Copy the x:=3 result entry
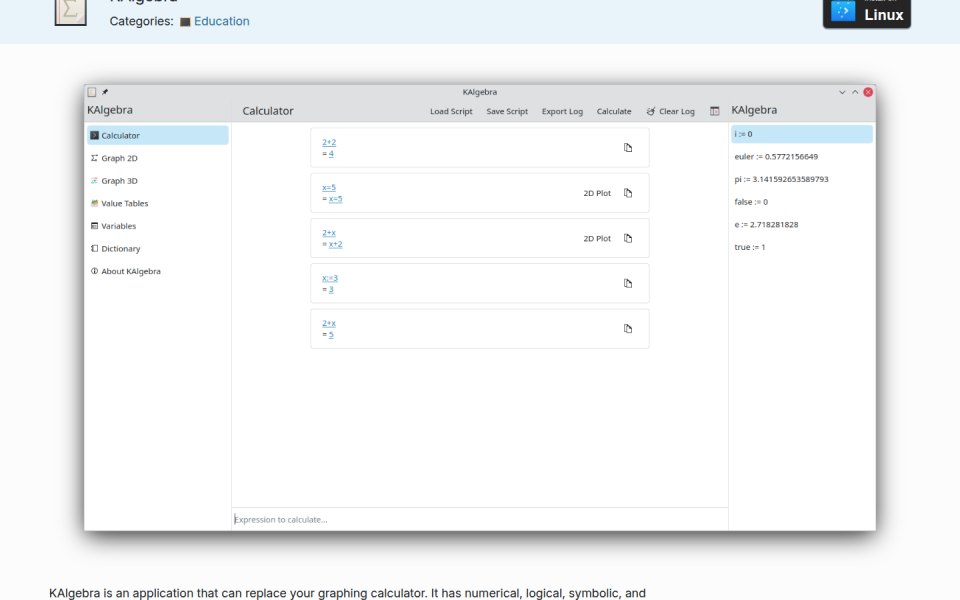The width and height of the screenshot is (960, 600). (x=628, y=283)
